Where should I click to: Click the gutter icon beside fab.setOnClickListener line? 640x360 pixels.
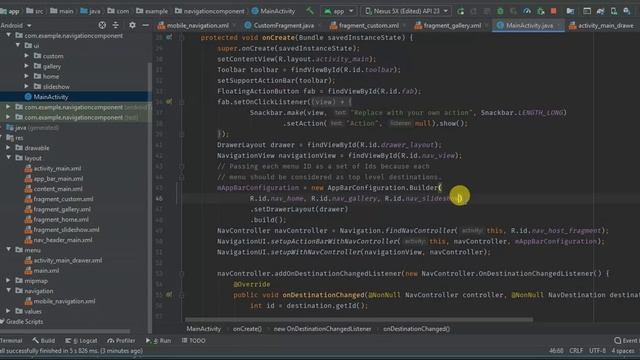pyautogui.click(x=169, y=102)
